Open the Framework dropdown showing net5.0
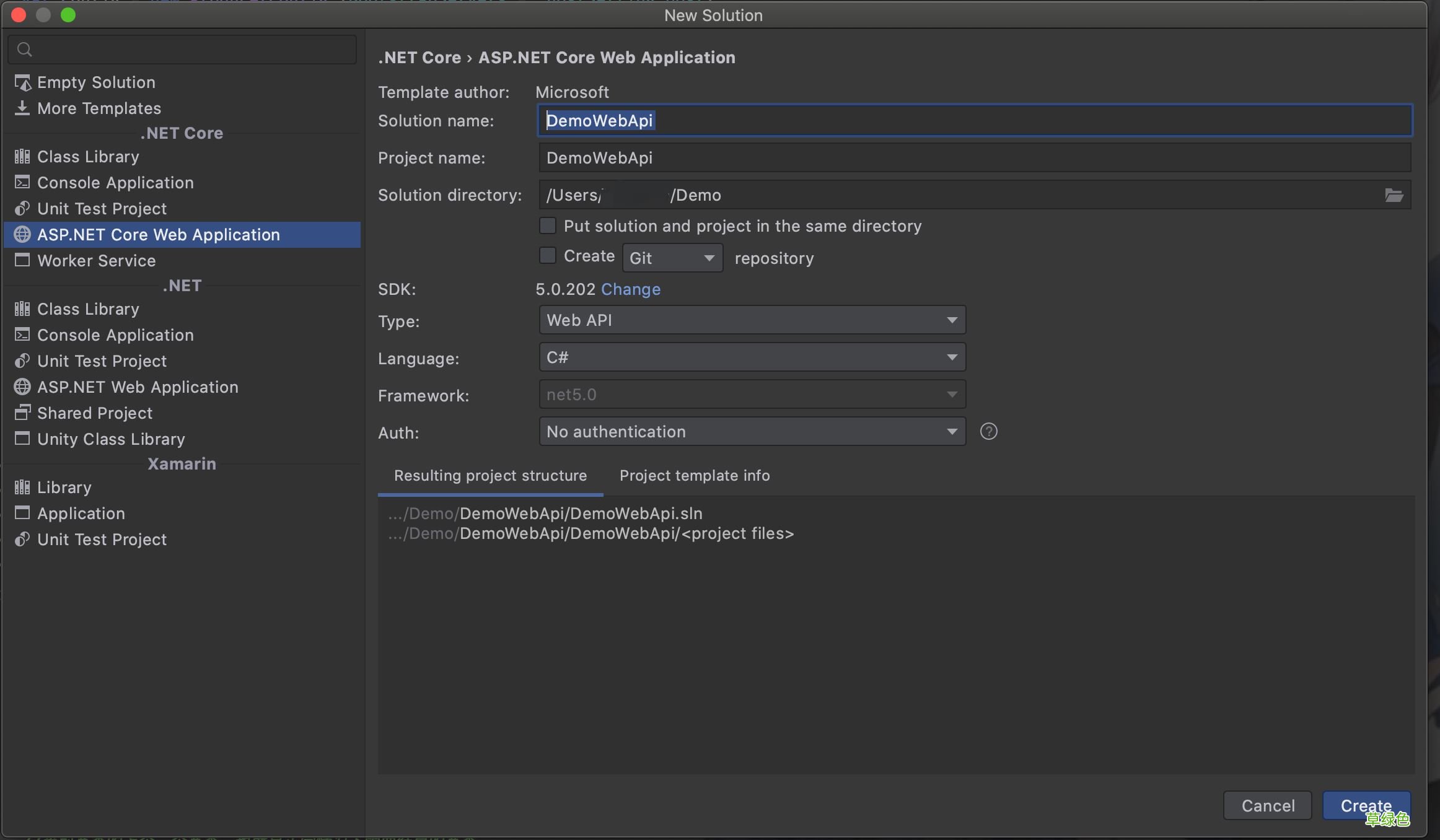 click(x=752, y=395)
